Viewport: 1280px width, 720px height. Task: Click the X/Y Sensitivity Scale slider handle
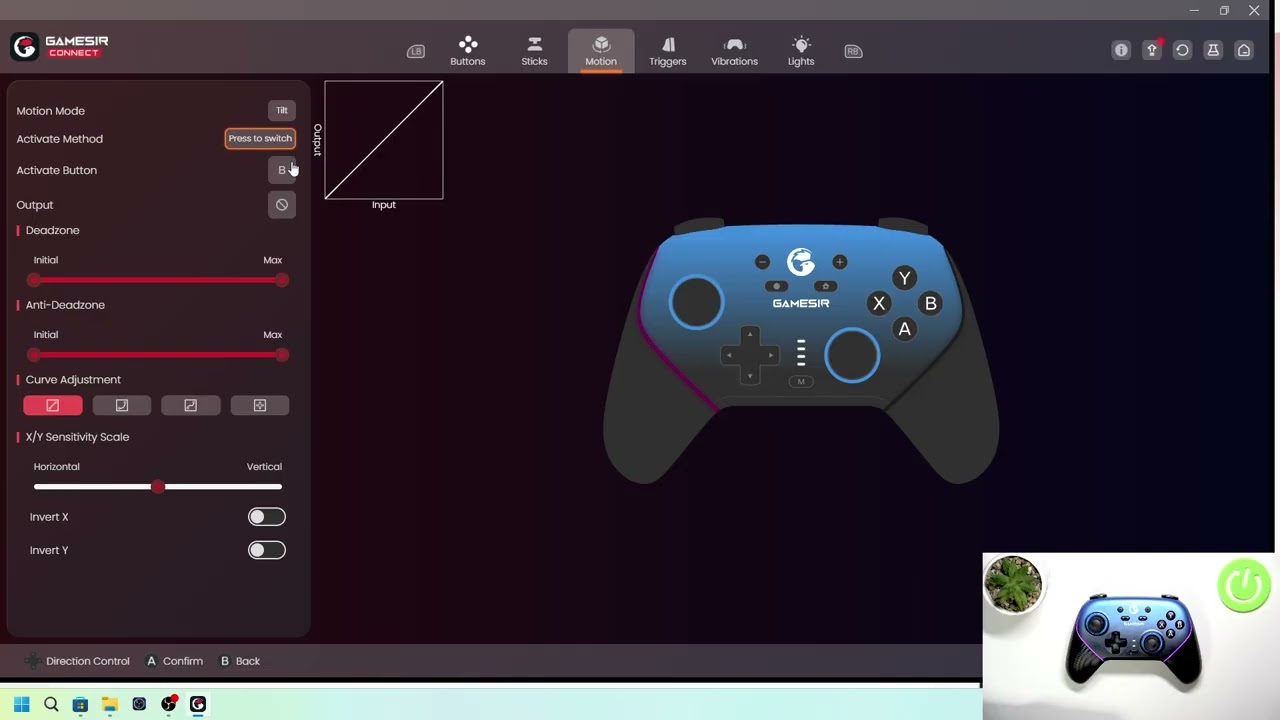click(158, 487)
